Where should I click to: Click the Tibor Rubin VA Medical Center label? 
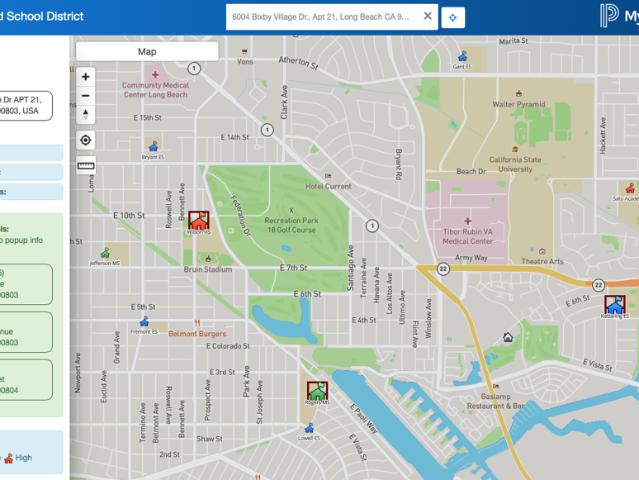click(x=467, y=236)
